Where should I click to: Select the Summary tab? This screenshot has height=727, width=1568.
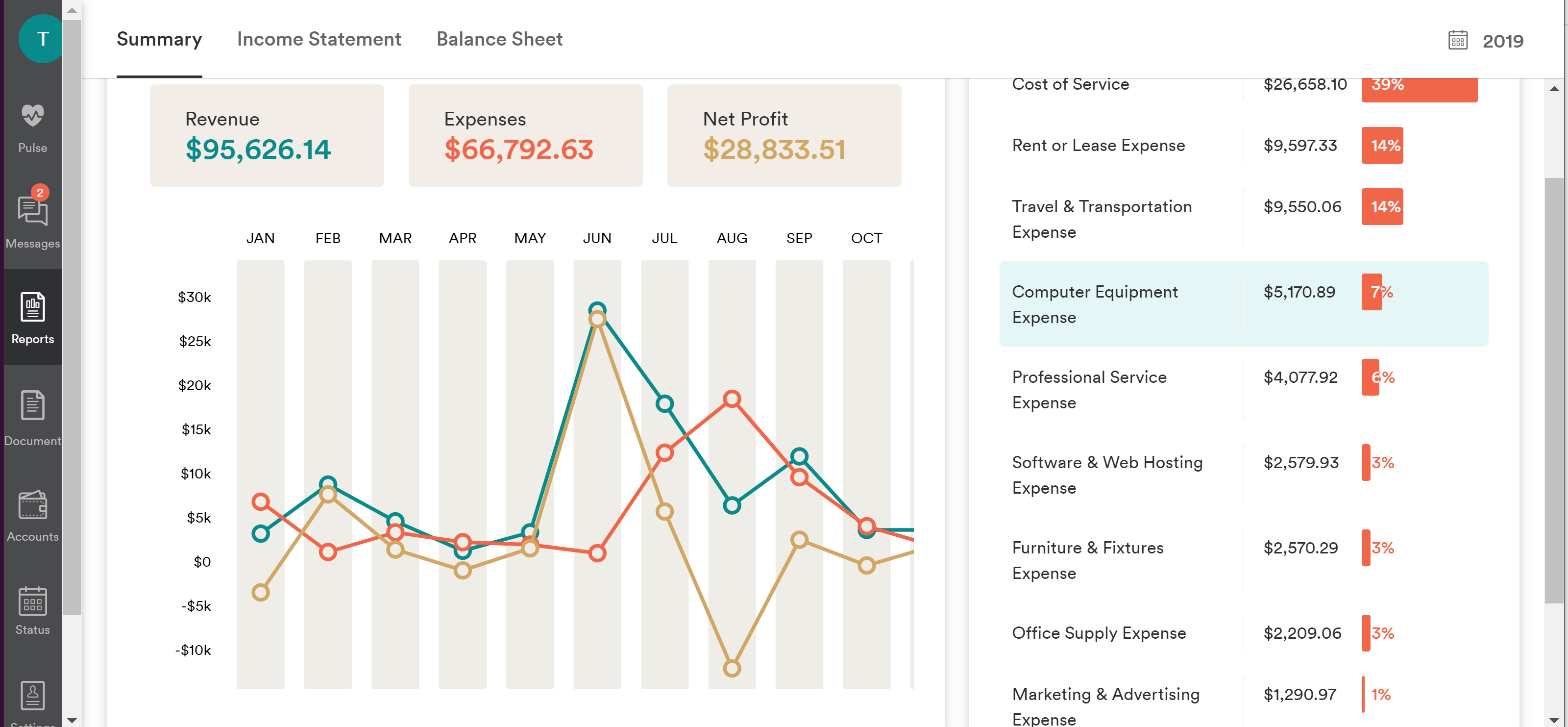159,39
